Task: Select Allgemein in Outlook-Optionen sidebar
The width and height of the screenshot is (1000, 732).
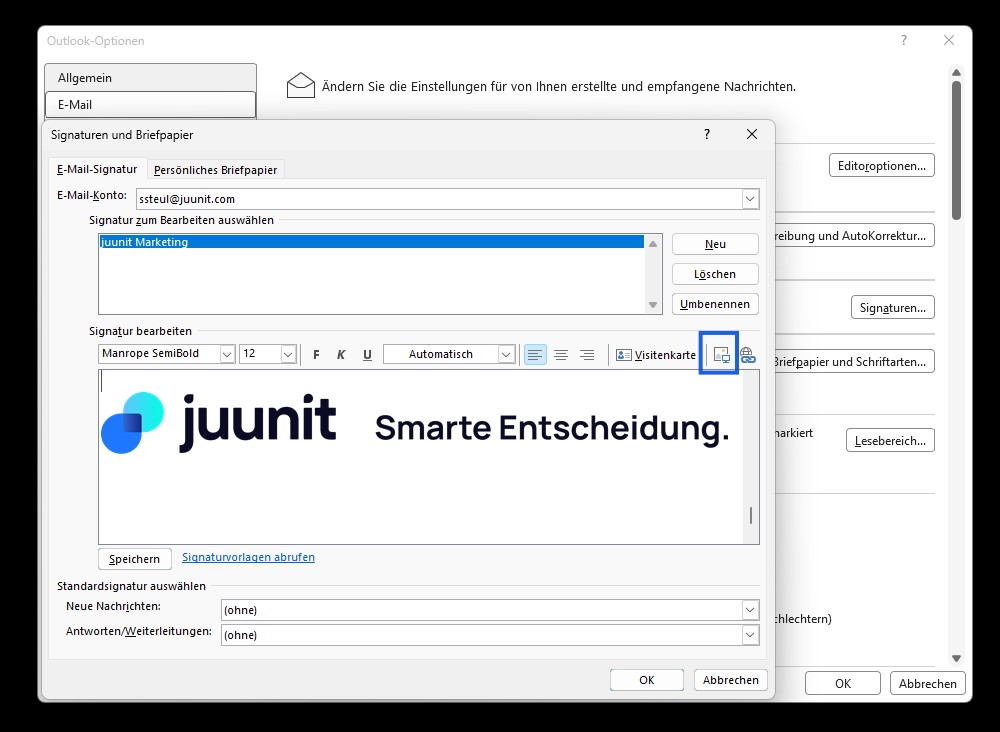Action: point(151,78)
